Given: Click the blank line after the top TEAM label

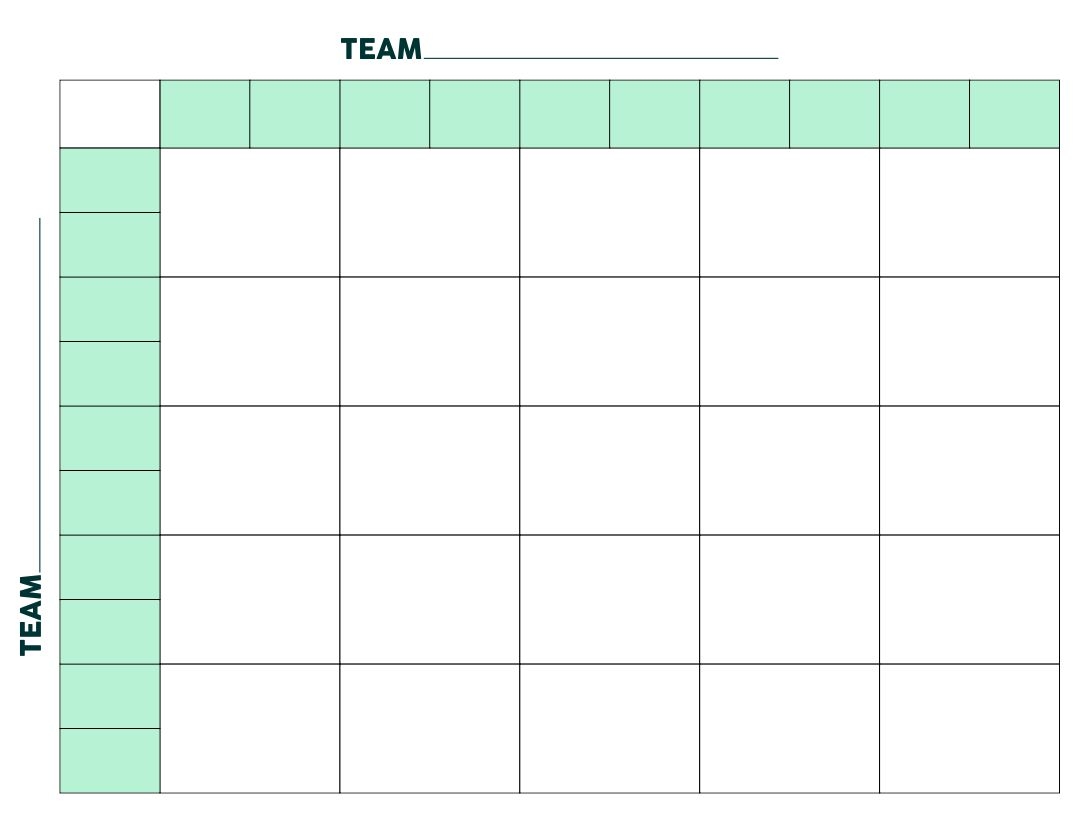Looking at the screenshot, I should (x=600, y=57).
